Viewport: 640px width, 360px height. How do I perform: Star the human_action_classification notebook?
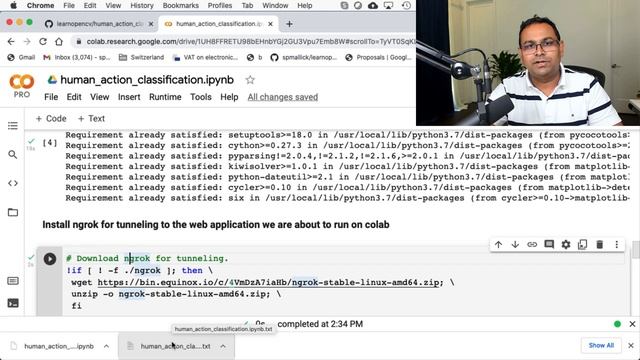coord(250,80)
